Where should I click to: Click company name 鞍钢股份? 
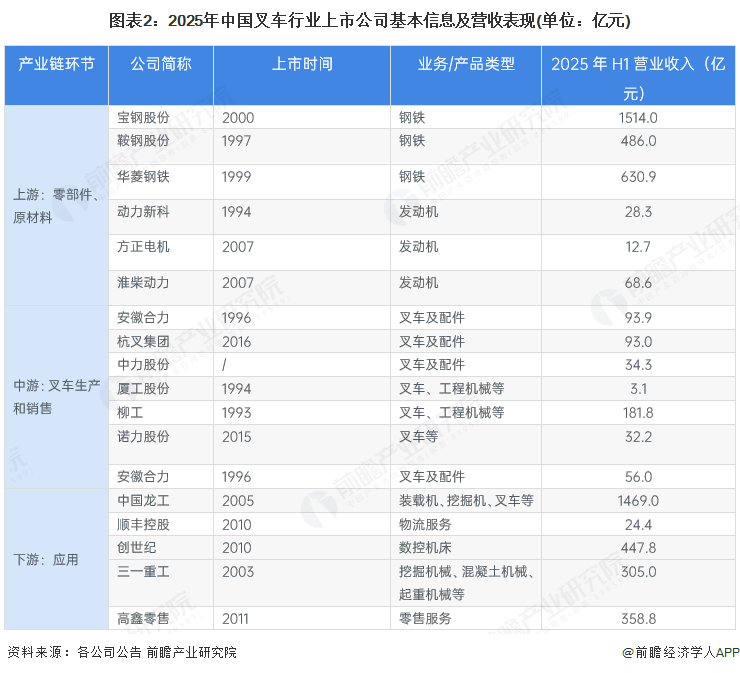coord(143,141)
